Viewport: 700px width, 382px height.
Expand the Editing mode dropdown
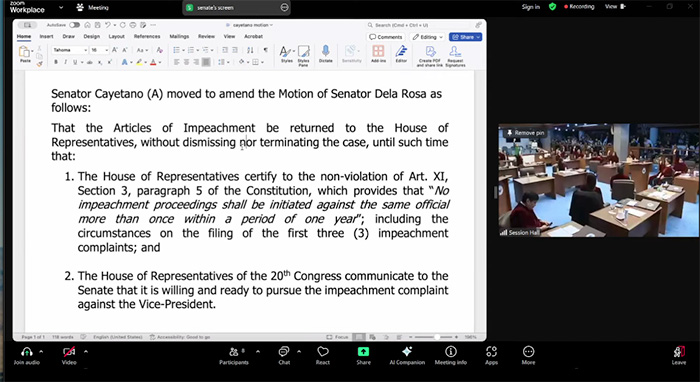click(x=428, y=37)
